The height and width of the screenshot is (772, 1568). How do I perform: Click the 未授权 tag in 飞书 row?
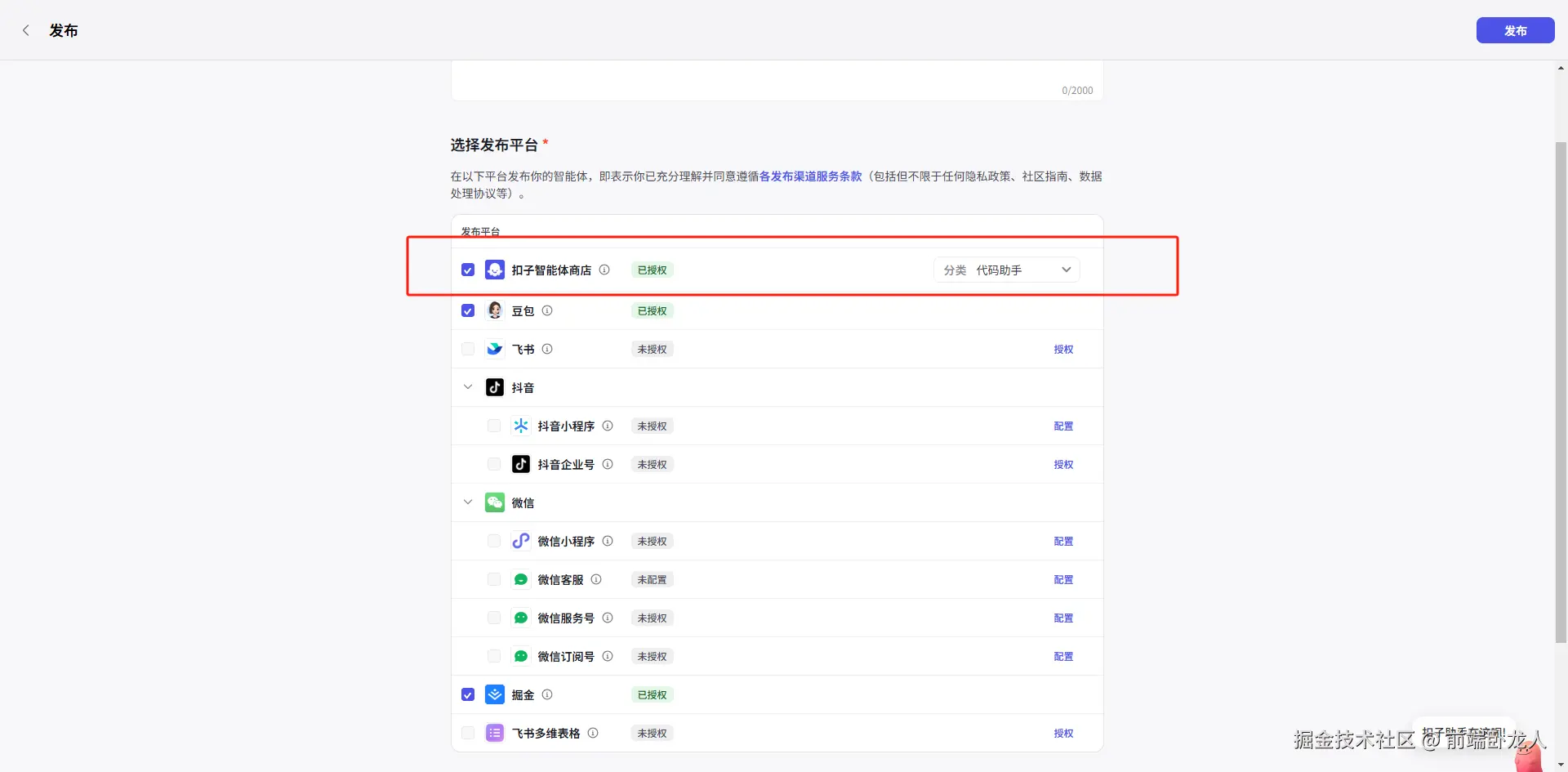pos(652,349)
